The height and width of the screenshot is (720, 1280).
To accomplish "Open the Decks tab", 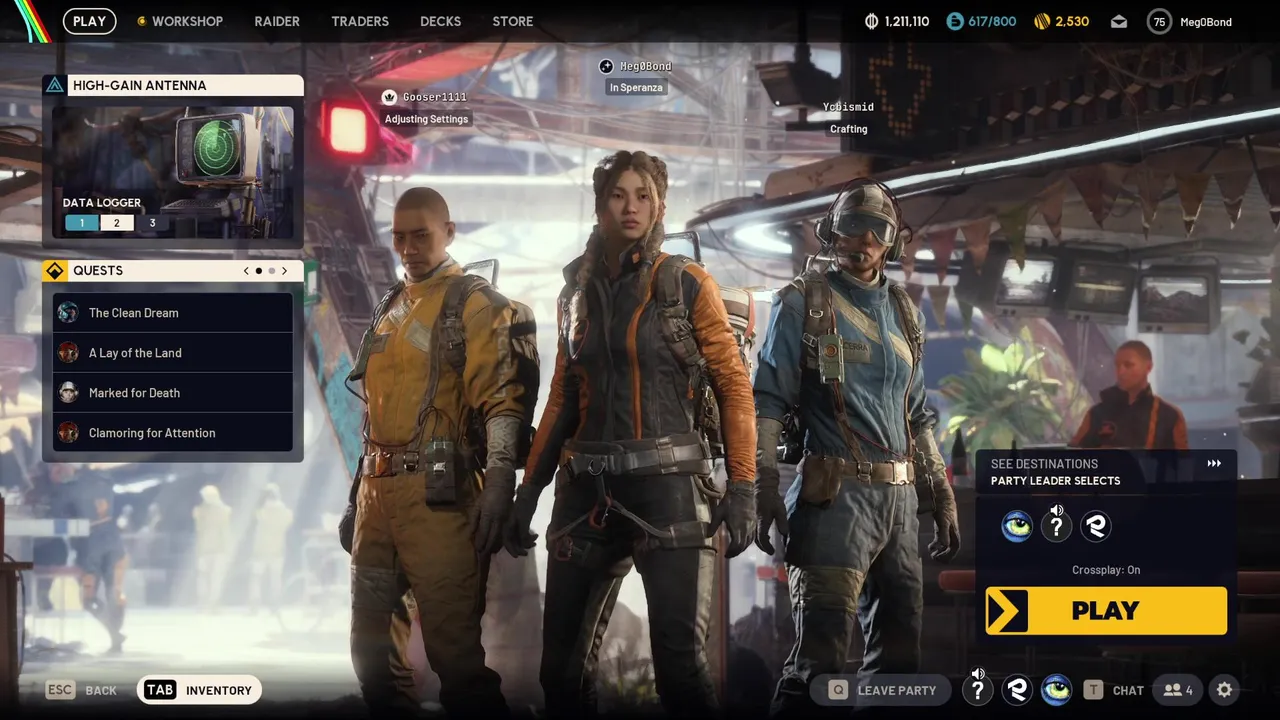I will (x=441, y=21).
